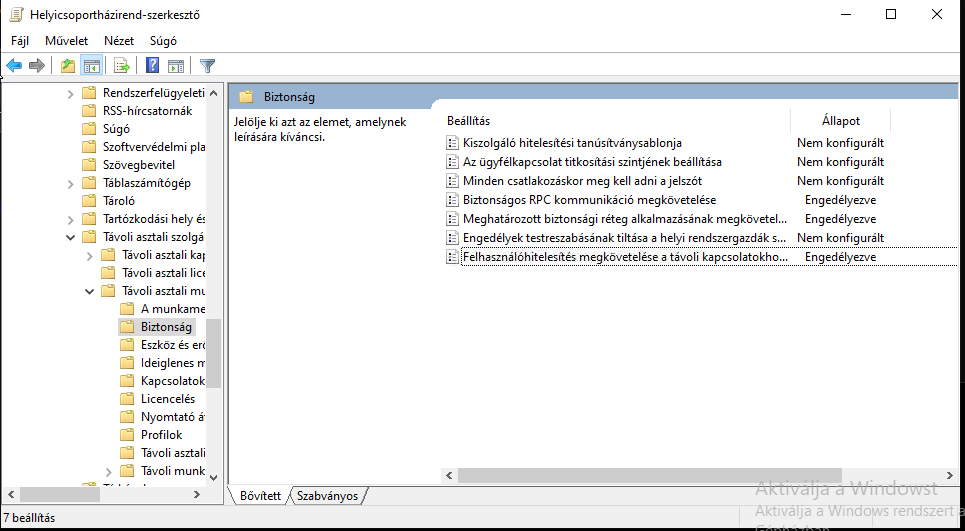This screenshot has width=965, height=531.
Task: Open Help via blue question mark icon
Action: click(152, 66)
